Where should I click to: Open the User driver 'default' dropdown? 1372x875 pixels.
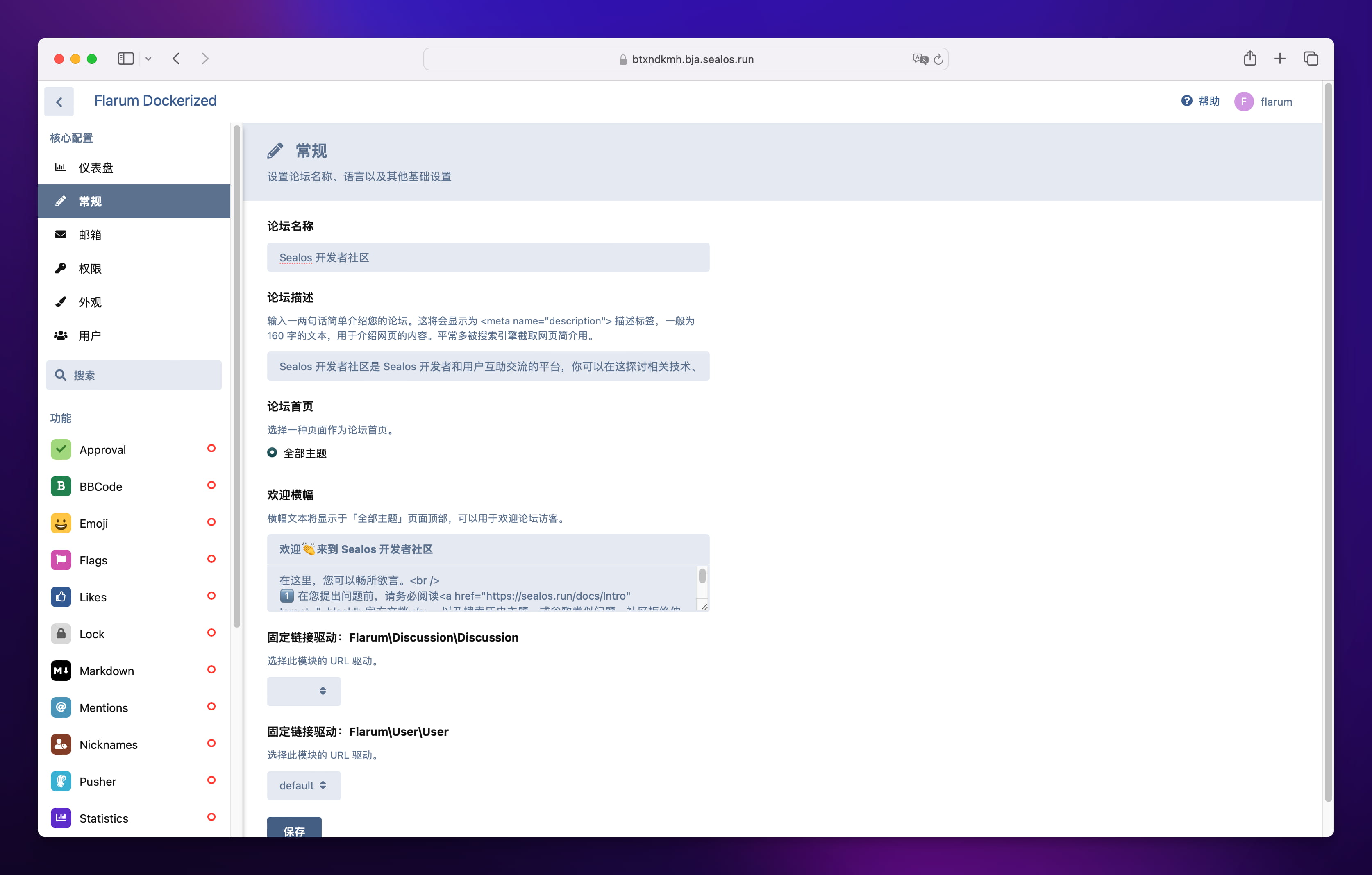(304, 786)
